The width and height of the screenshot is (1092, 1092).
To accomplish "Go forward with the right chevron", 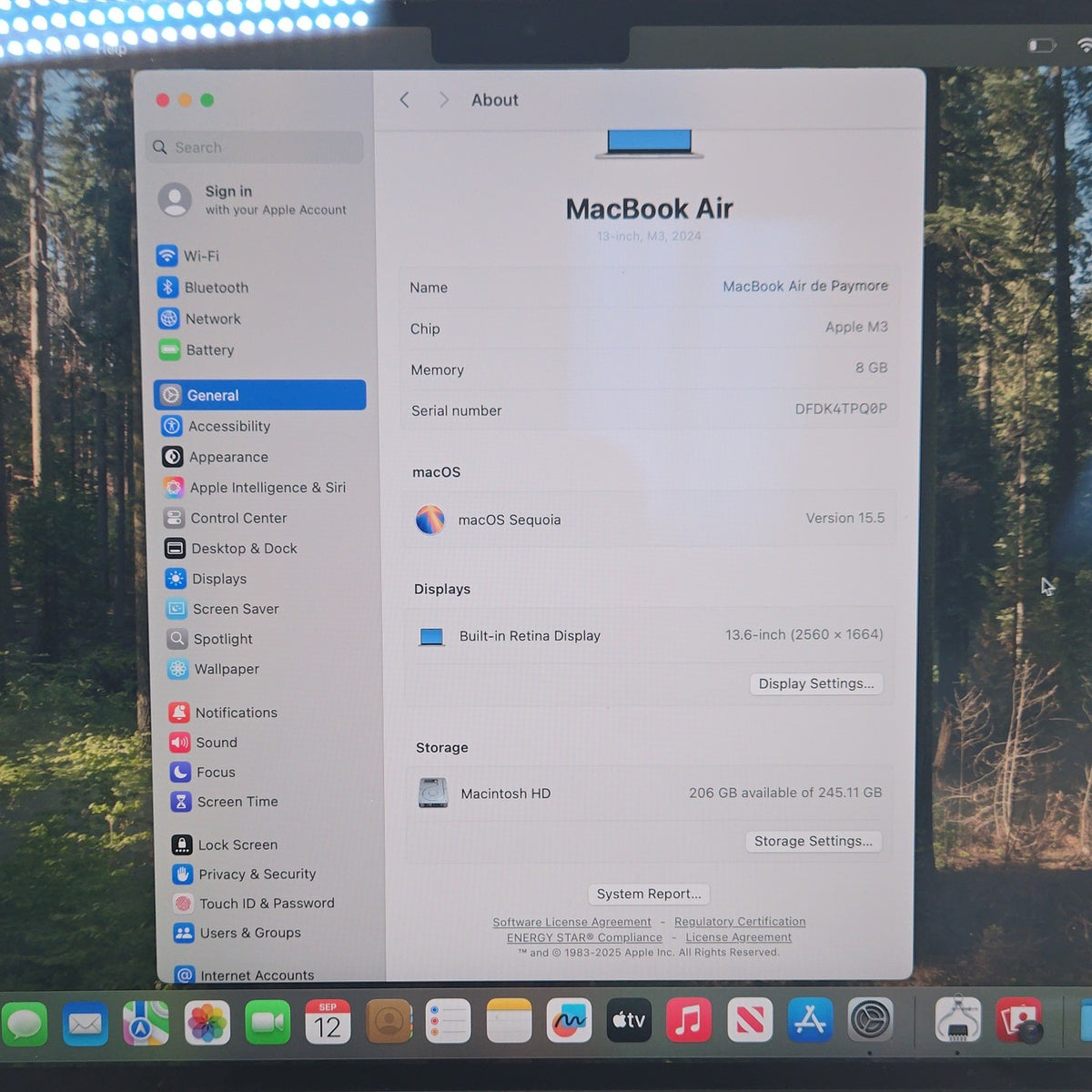I will tap(443, 99).
